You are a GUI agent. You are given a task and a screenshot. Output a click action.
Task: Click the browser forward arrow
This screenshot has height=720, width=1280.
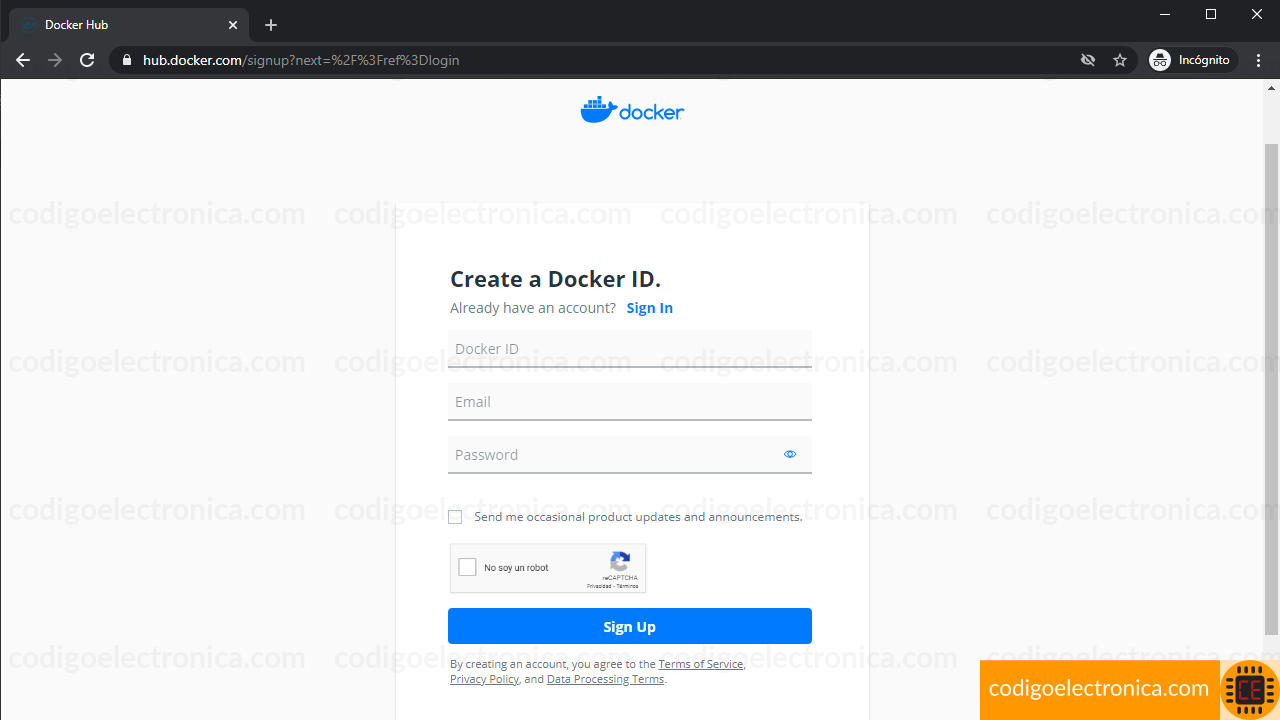pyautogui.click(x=55, y=60)
